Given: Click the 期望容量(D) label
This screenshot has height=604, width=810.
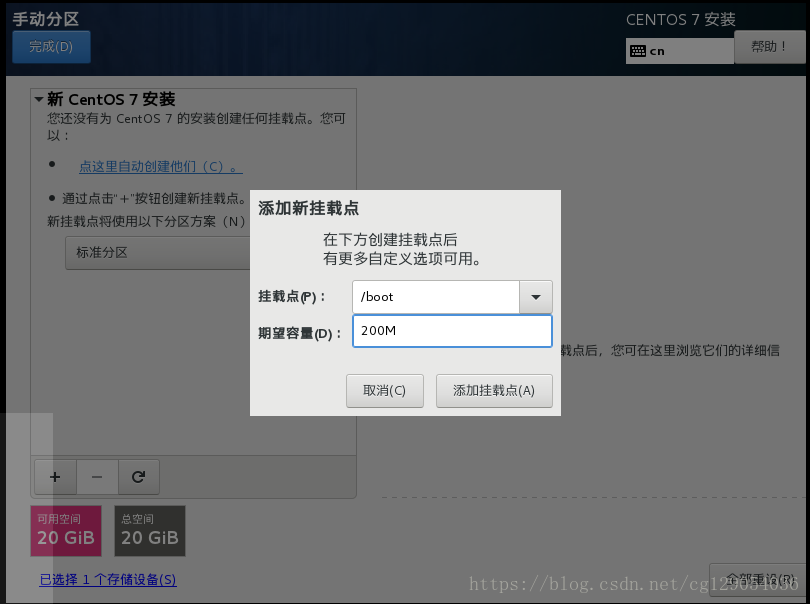Looking at the screenshot, I should 300,334.
